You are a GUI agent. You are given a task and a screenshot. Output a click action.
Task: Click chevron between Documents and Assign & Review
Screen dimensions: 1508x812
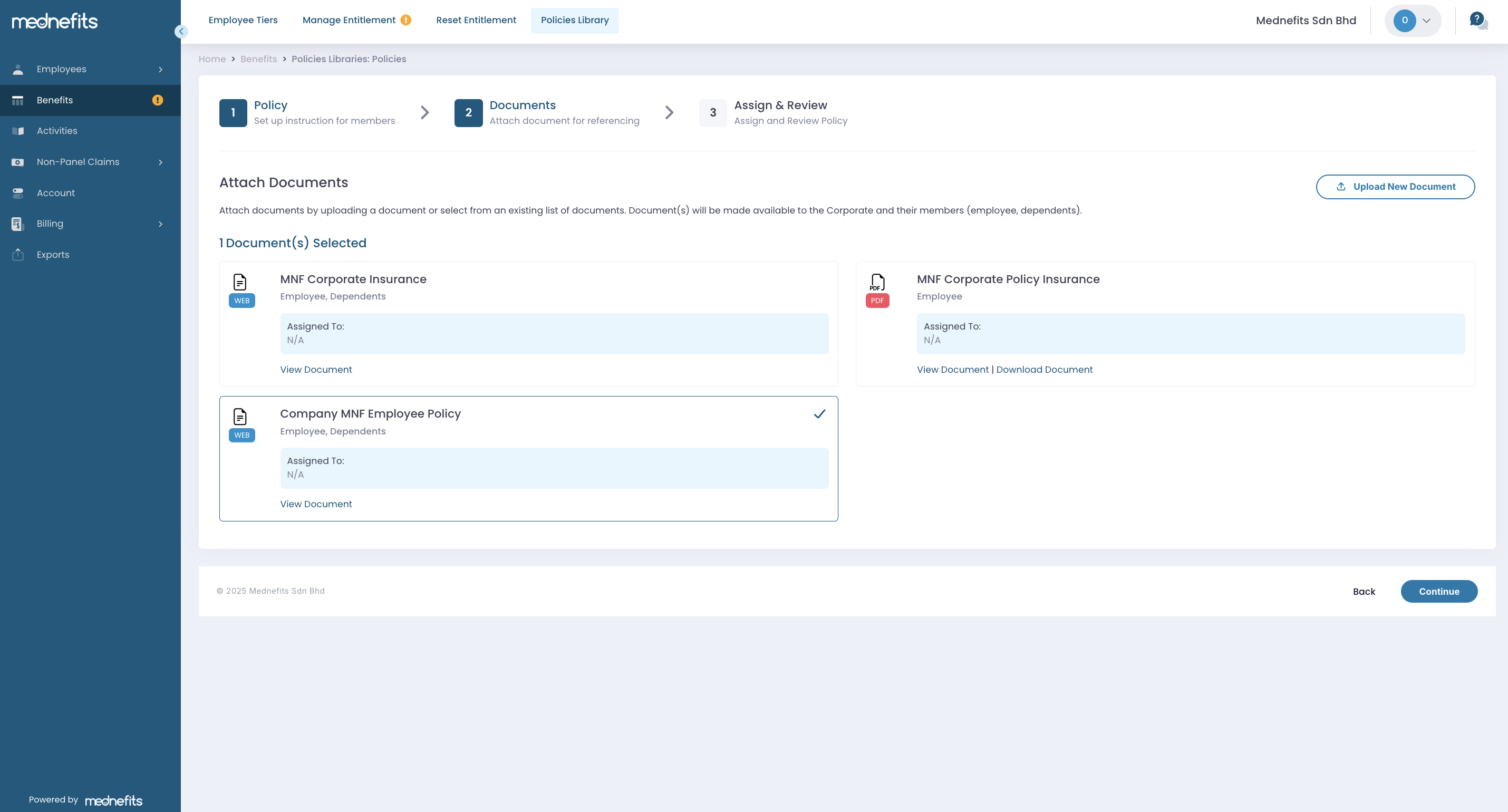click(669, 112)
